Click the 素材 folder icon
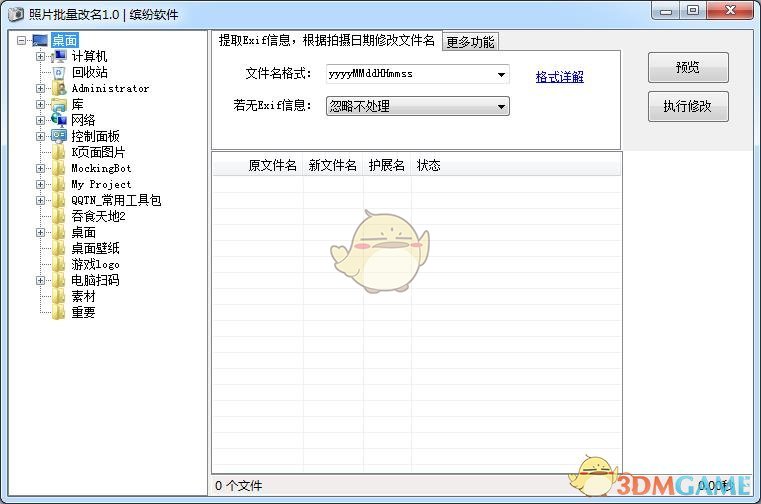Image resolution: width=761 pixels, height=504 pixels. 59,297
